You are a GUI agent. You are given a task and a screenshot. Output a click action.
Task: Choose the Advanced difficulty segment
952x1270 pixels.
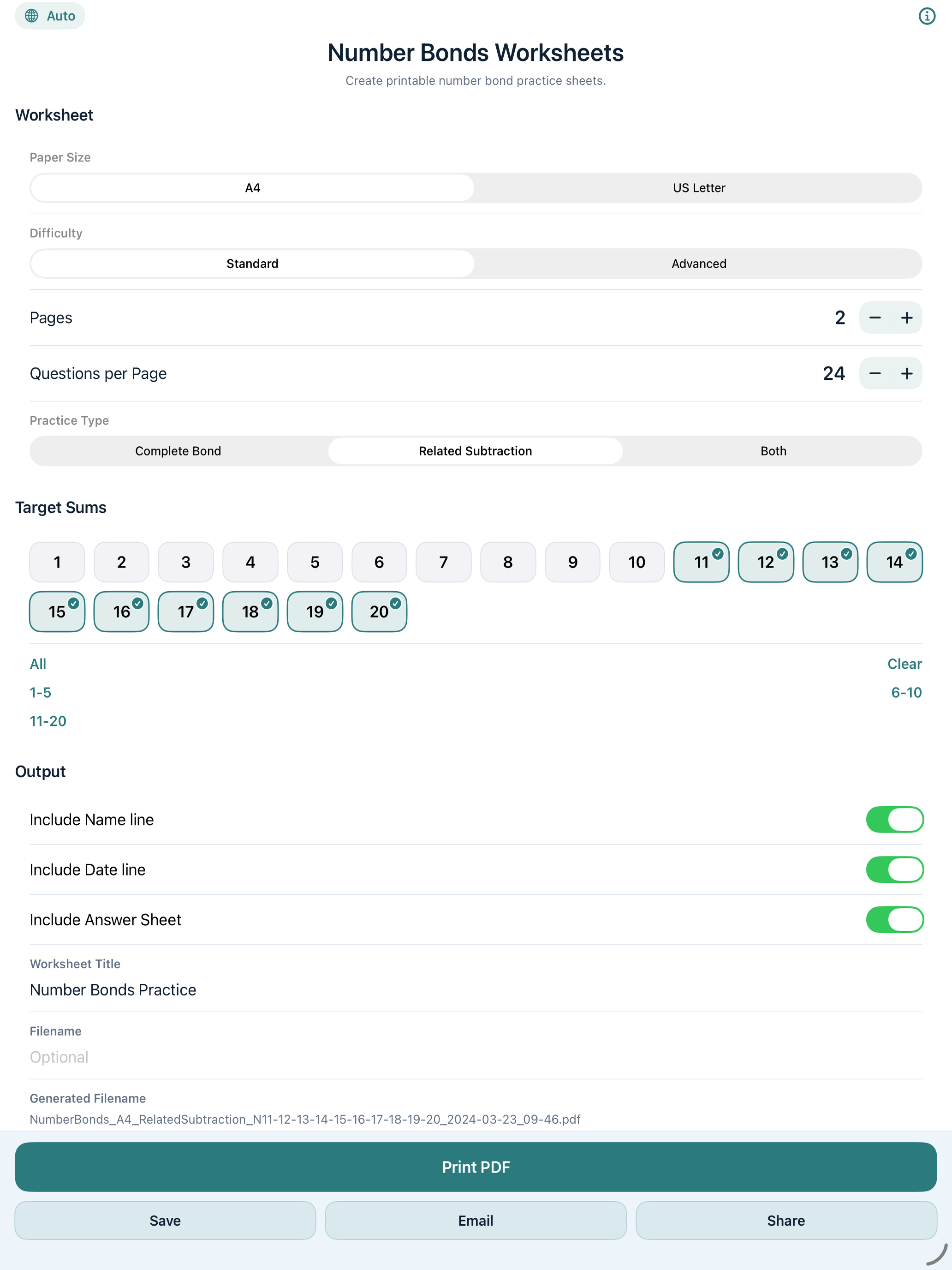click(699, 264)
